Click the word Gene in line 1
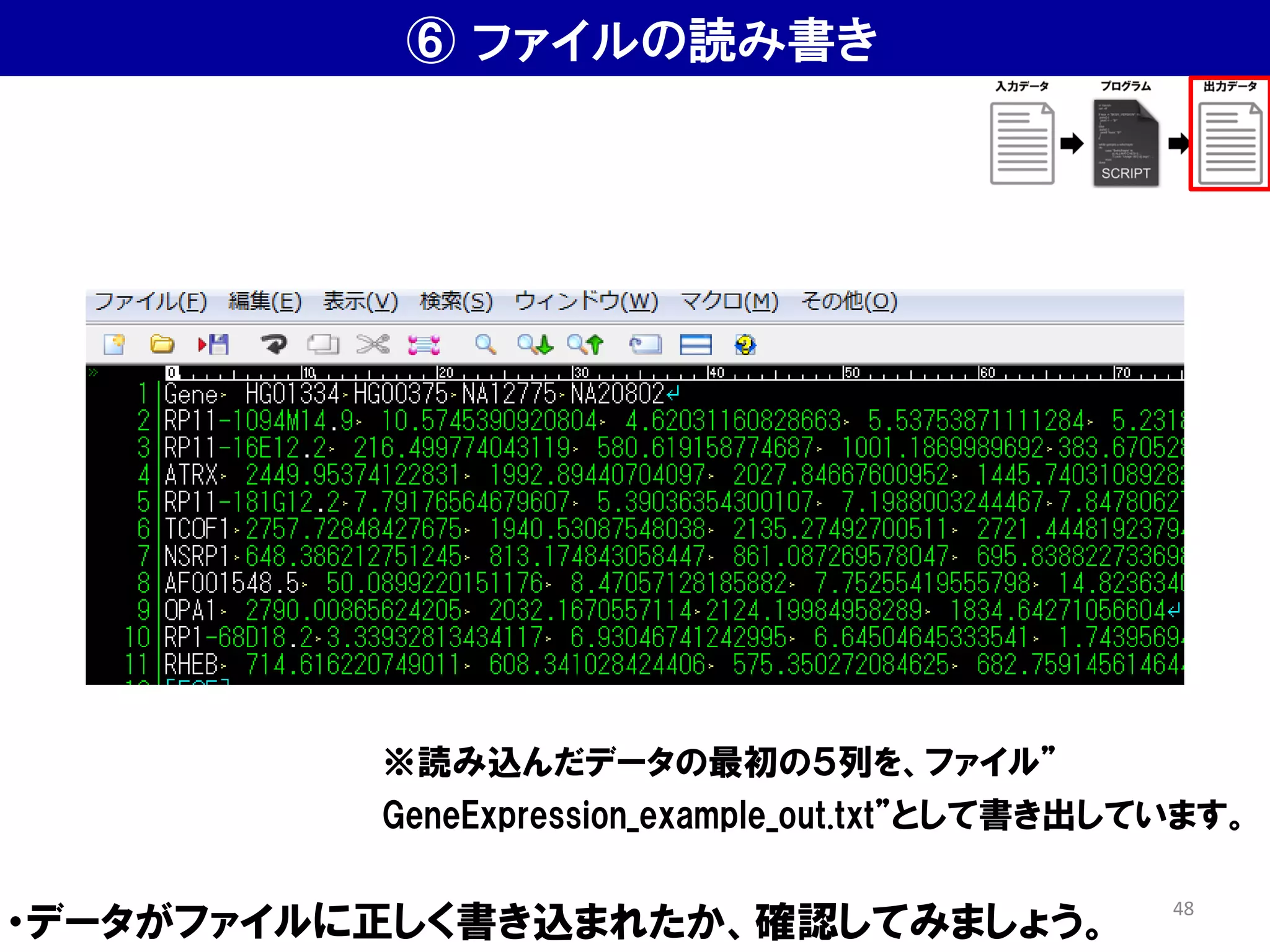 [x=191, y=395]
